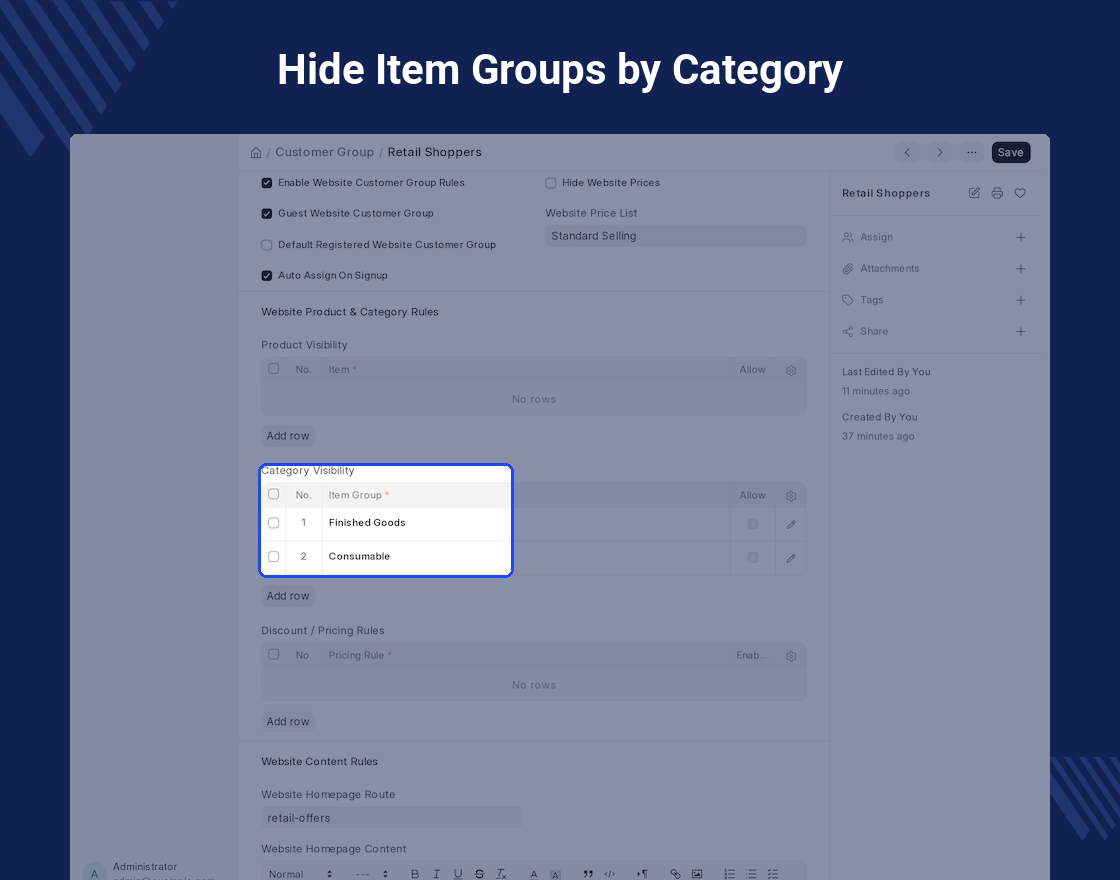The image size is (1120, 880).
Task: Toggle Allow for Consumable row
Action: [753, 558]
